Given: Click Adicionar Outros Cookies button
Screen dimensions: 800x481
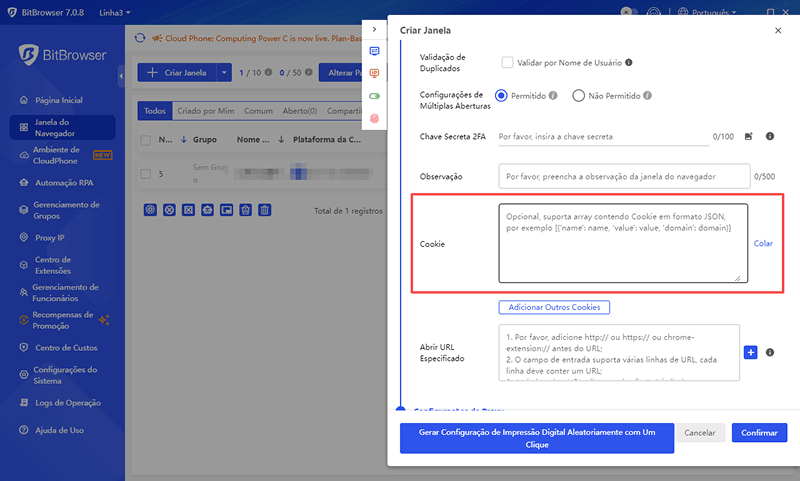Looking at the screenshot, I should click(x=554, y=307).
